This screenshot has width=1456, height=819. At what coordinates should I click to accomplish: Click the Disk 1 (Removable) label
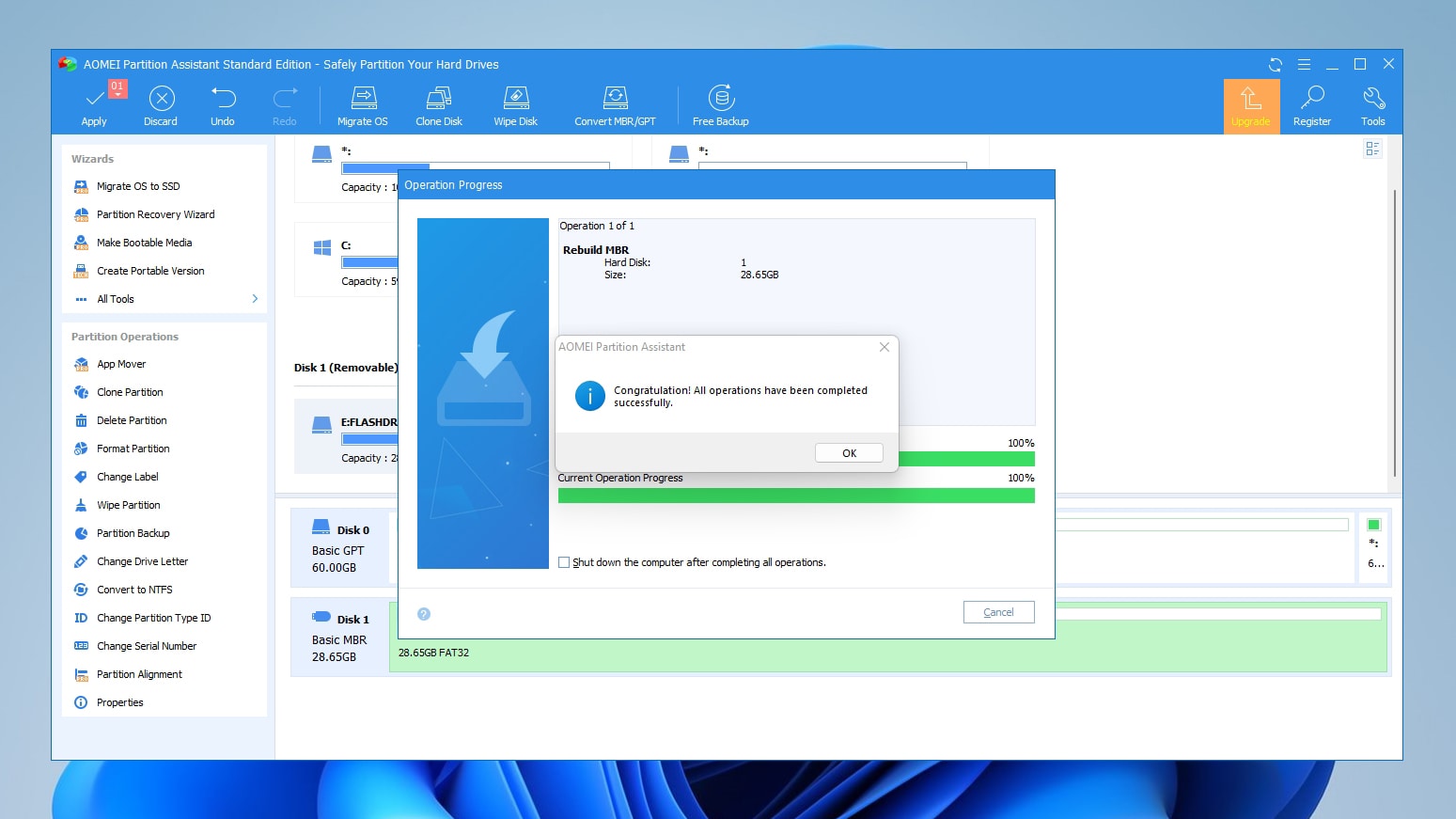346,368
